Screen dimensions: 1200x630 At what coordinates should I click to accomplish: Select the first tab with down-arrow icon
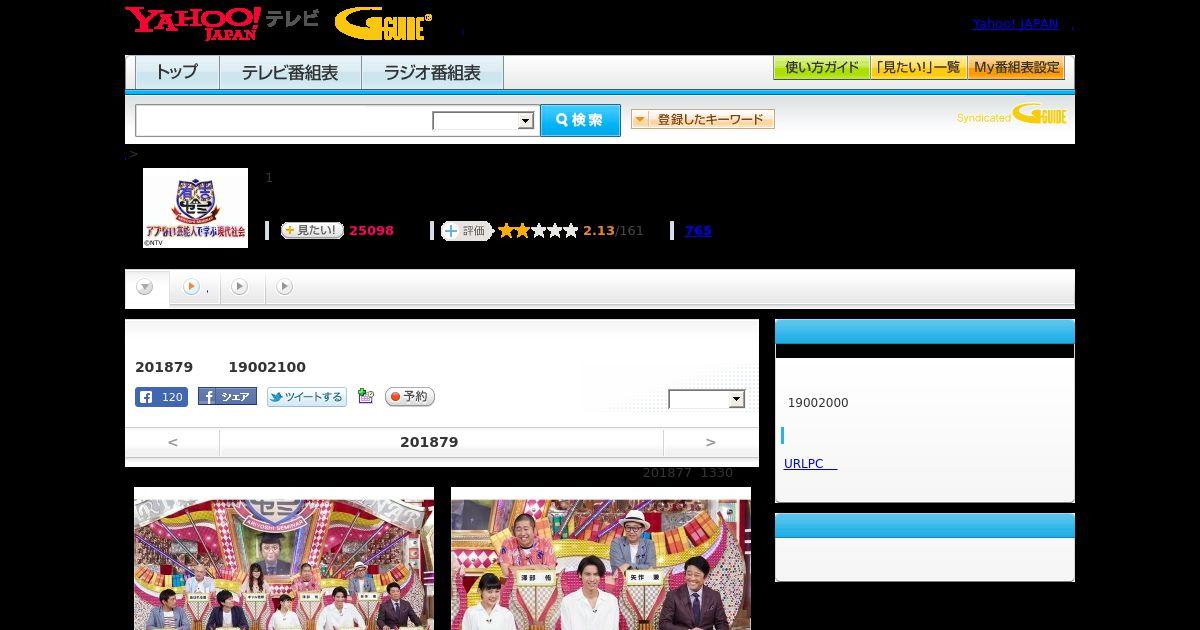coord(146,287)
